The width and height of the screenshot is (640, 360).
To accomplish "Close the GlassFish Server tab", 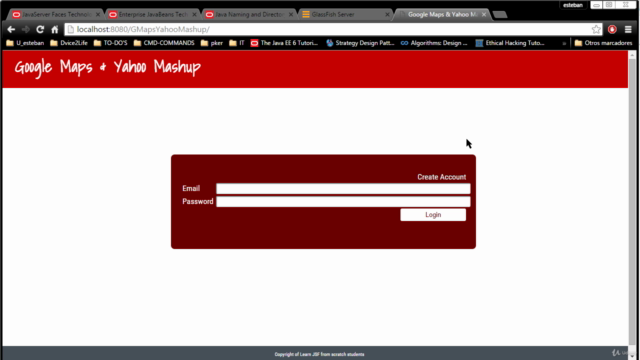I will click(x=387, y=14).
